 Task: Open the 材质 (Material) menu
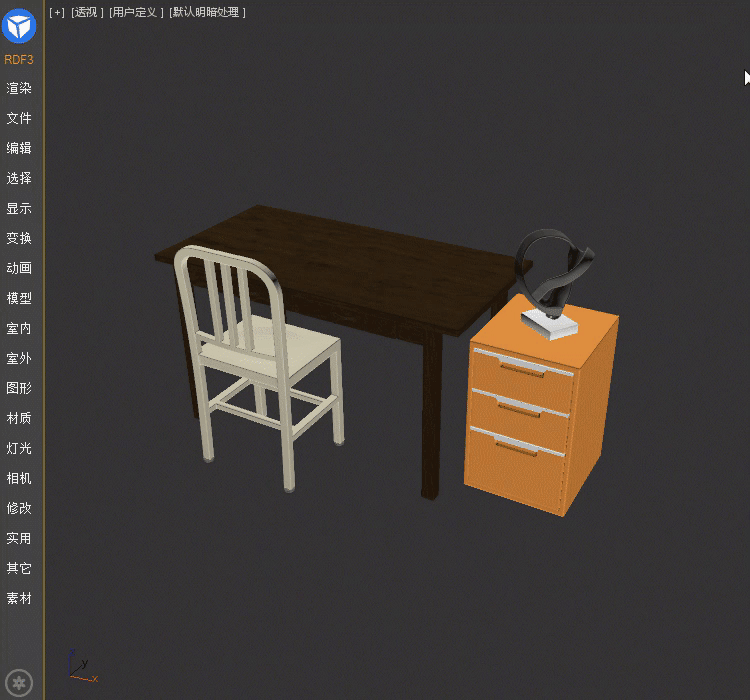pyautogui.click(x=19, y=418)
